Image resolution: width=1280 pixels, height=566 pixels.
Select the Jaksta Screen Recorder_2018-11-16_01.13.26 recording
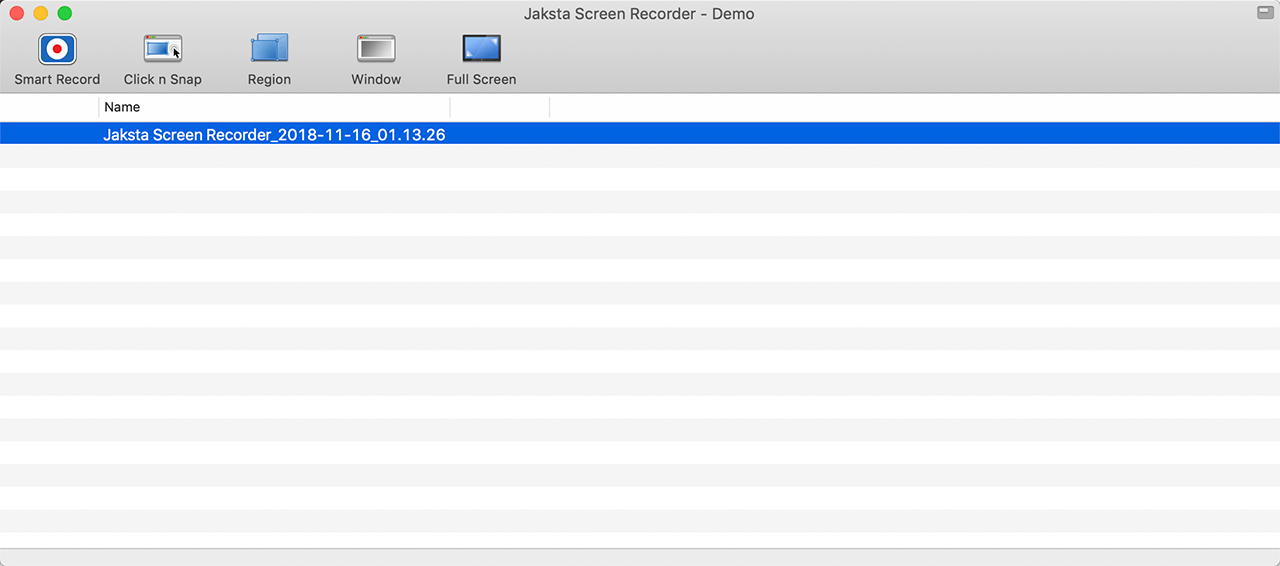pyautogui.click(x=274, y=134)
